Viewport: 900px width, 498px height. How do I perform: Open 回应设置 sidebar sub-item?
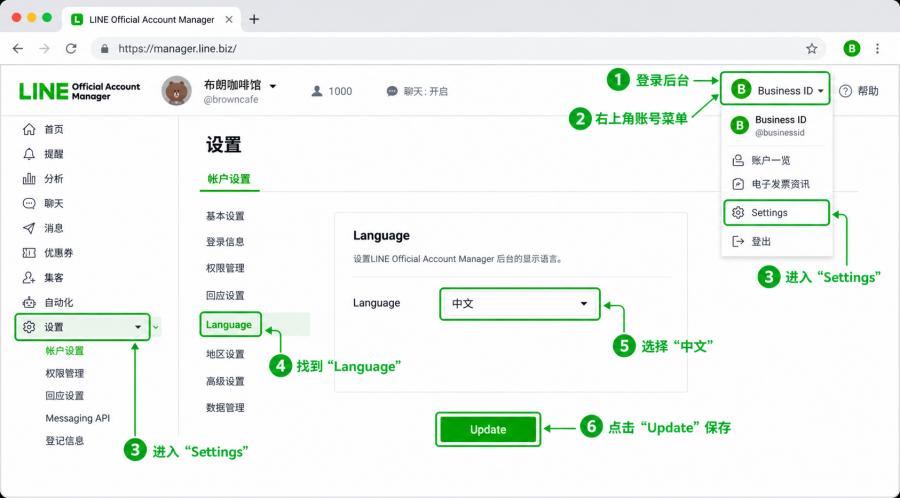pyautogui.click(x=65, y=396)
